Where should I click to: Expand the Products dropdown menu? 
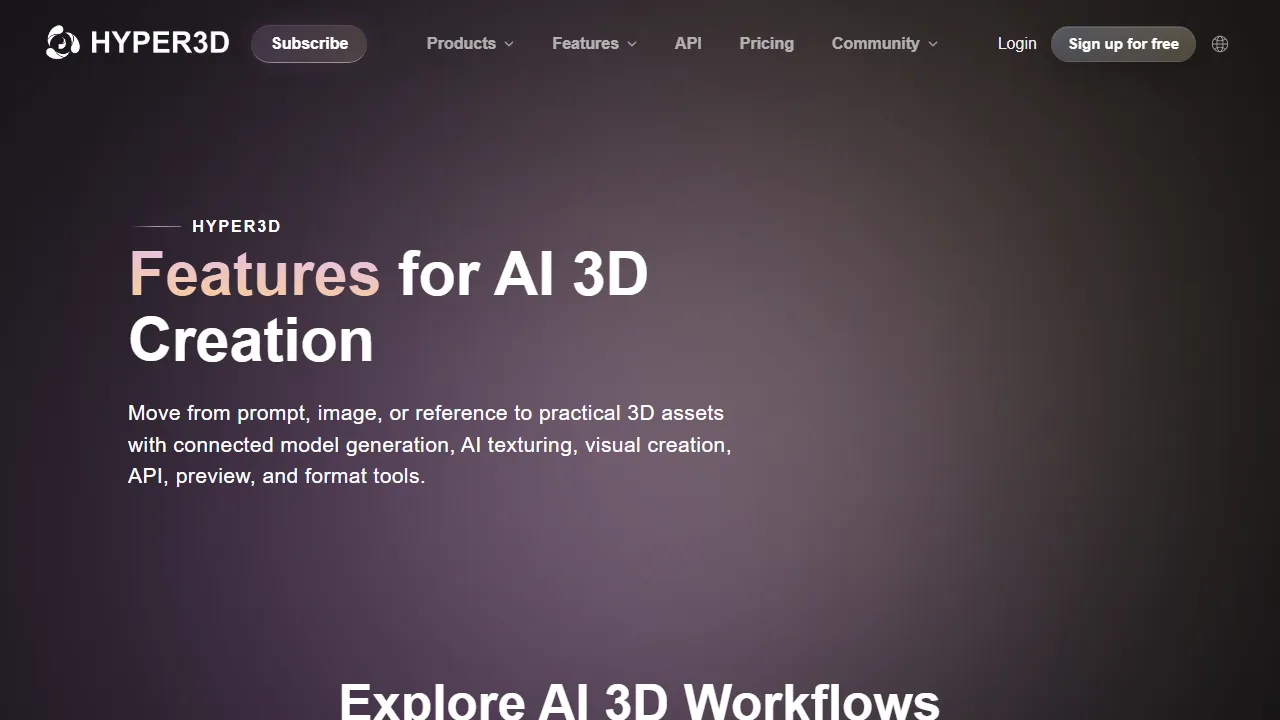pos(470,44)
